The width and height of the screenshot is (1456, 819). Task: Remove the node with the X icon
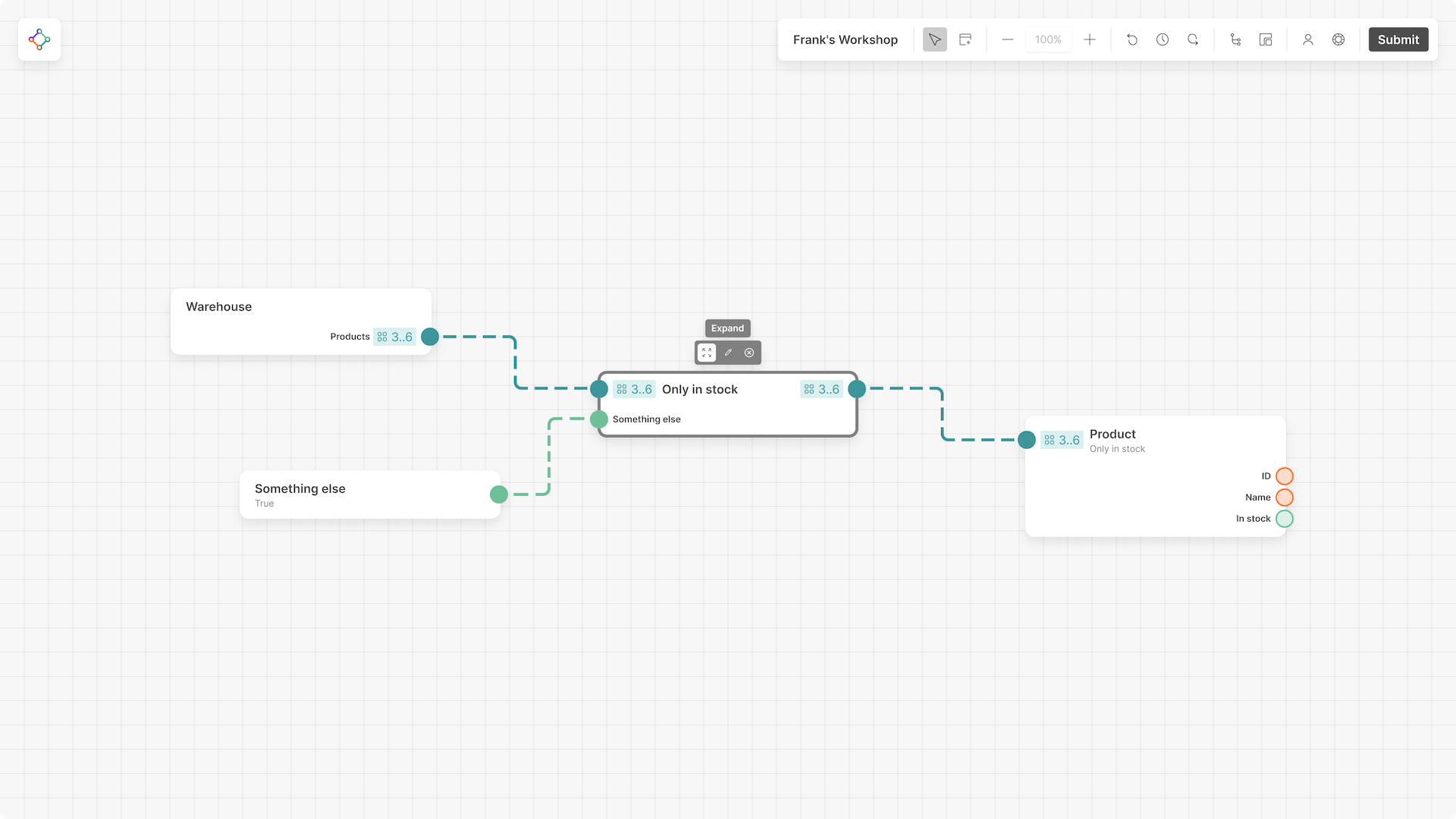pyautogui.click(x=749, y=353)
